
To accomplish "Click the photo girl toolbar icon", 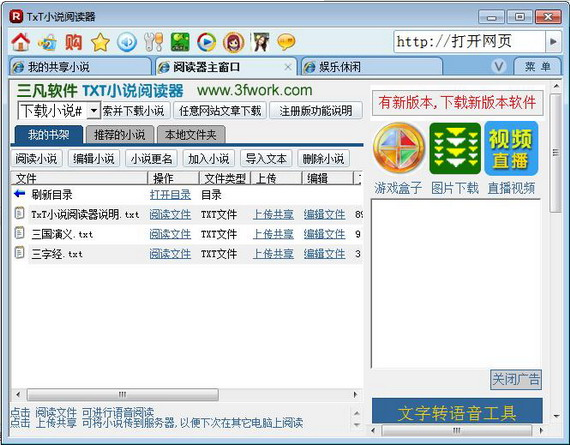I will tap(261, 42).
